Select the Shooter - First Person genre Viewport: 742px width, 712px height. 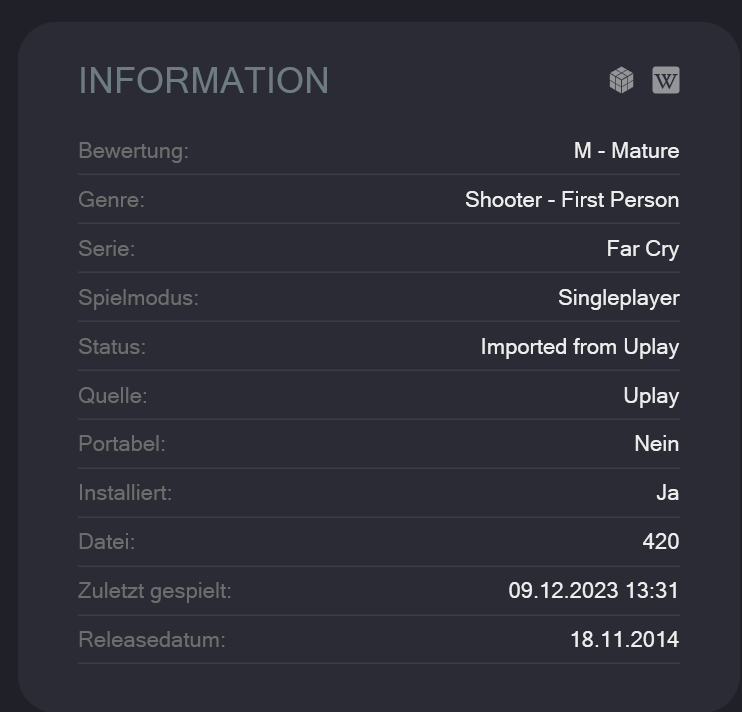[x=572, y=200]
